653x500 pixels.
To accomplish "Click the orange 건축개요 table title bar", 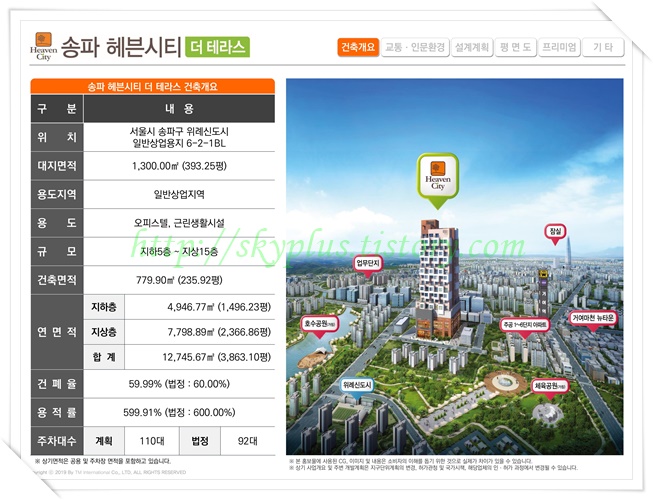I will click(152, 87).
